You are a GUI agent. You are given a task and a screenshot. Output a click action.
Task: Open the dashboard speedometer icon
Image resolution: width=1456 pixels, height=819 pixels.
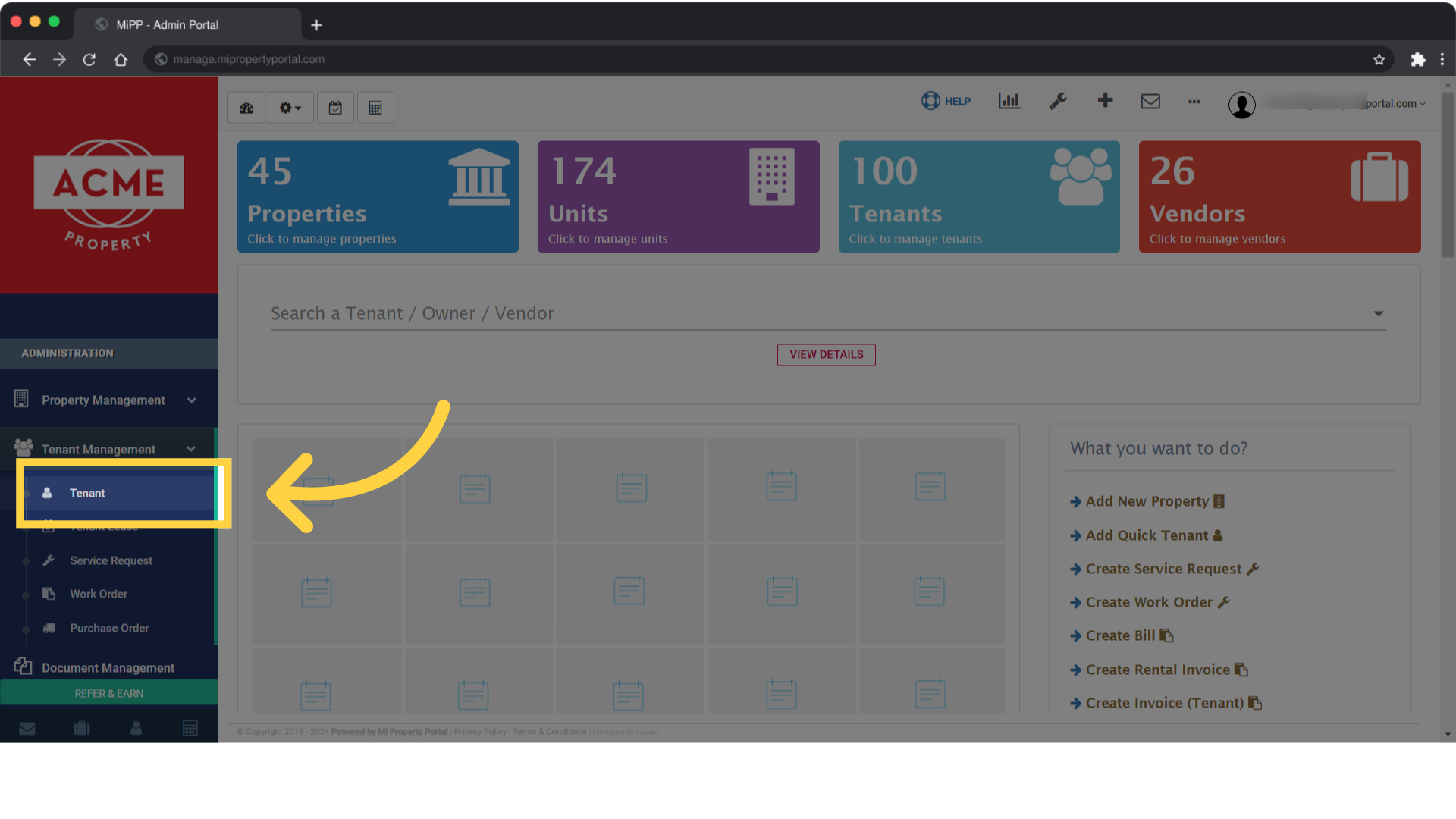coord(246,107)
